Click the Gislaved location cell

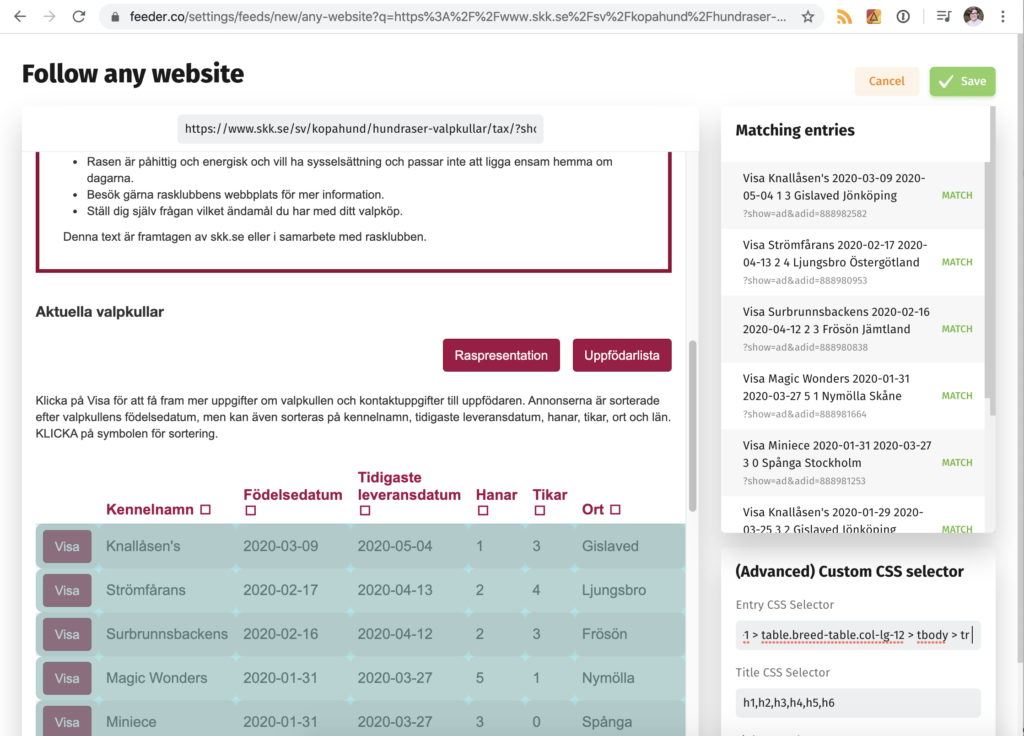610,546
